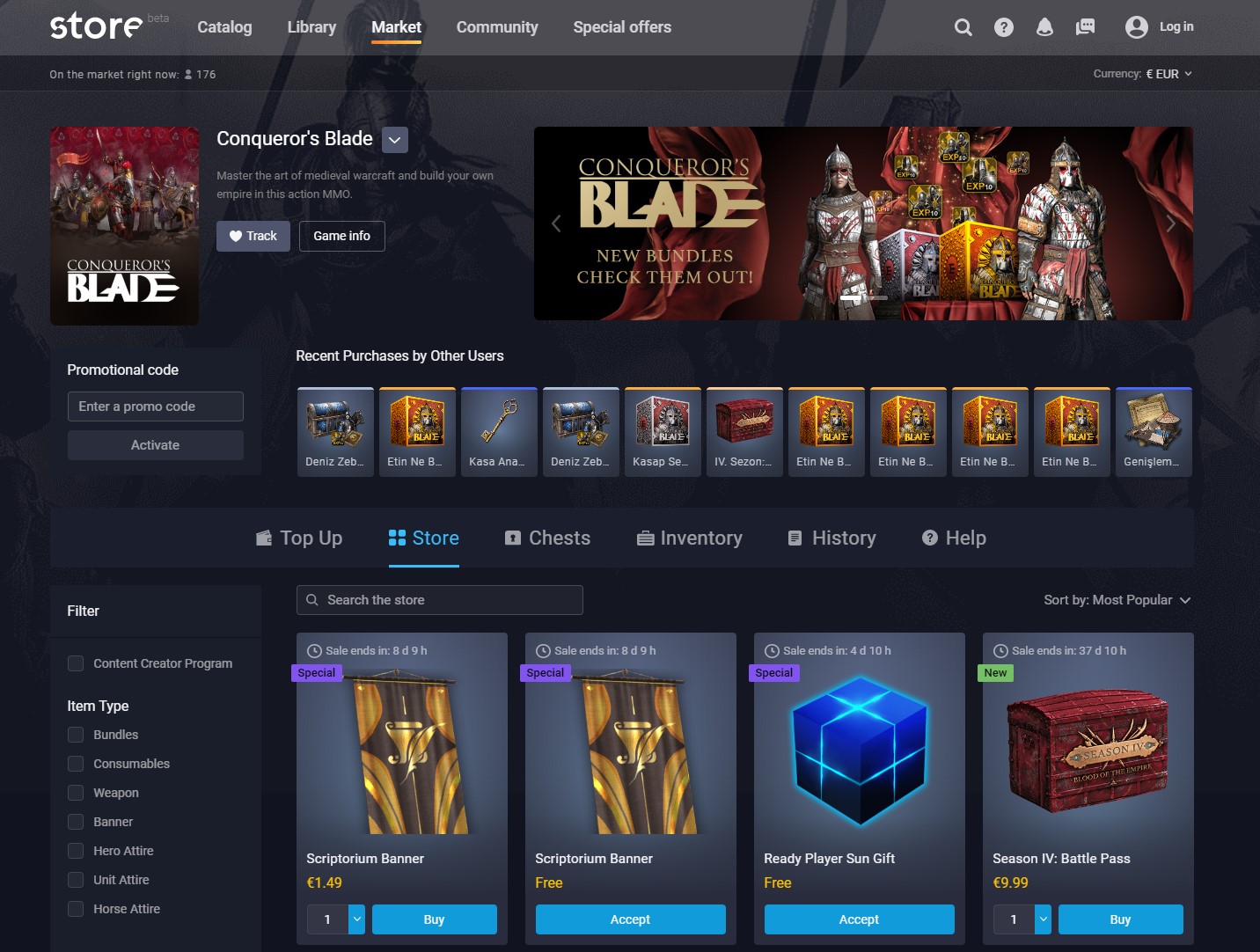
Task: Switch to the Store tab
Action: pos(424,538)
